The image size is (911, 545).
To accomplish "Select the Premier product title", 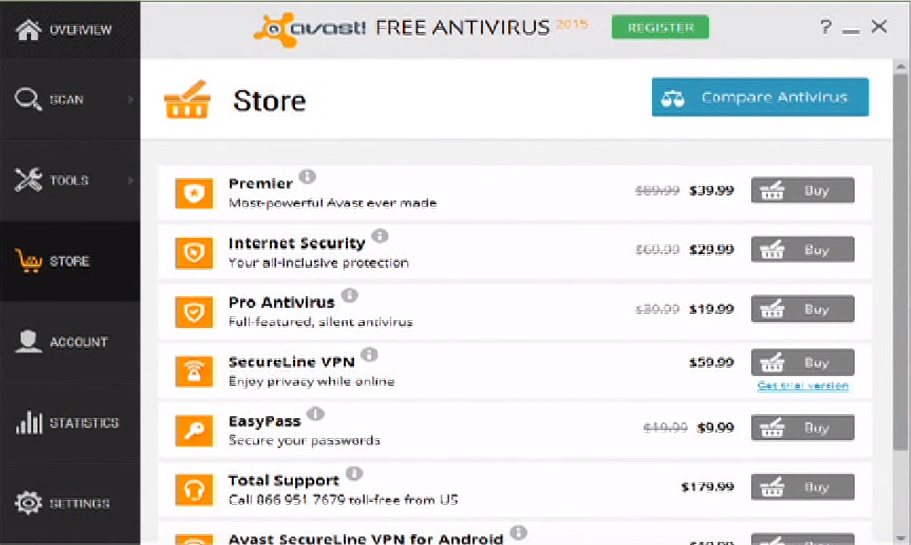I will pos(260,184).
